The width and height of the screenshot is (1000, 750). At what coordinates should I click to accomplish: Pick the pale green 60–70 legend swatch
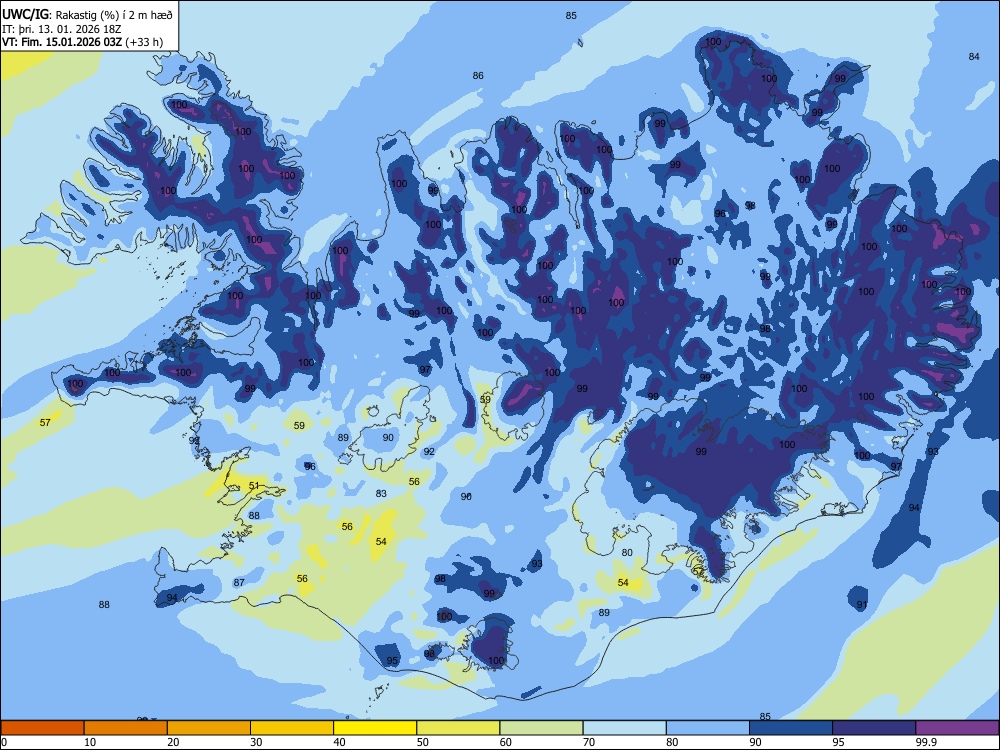(541, 728)
